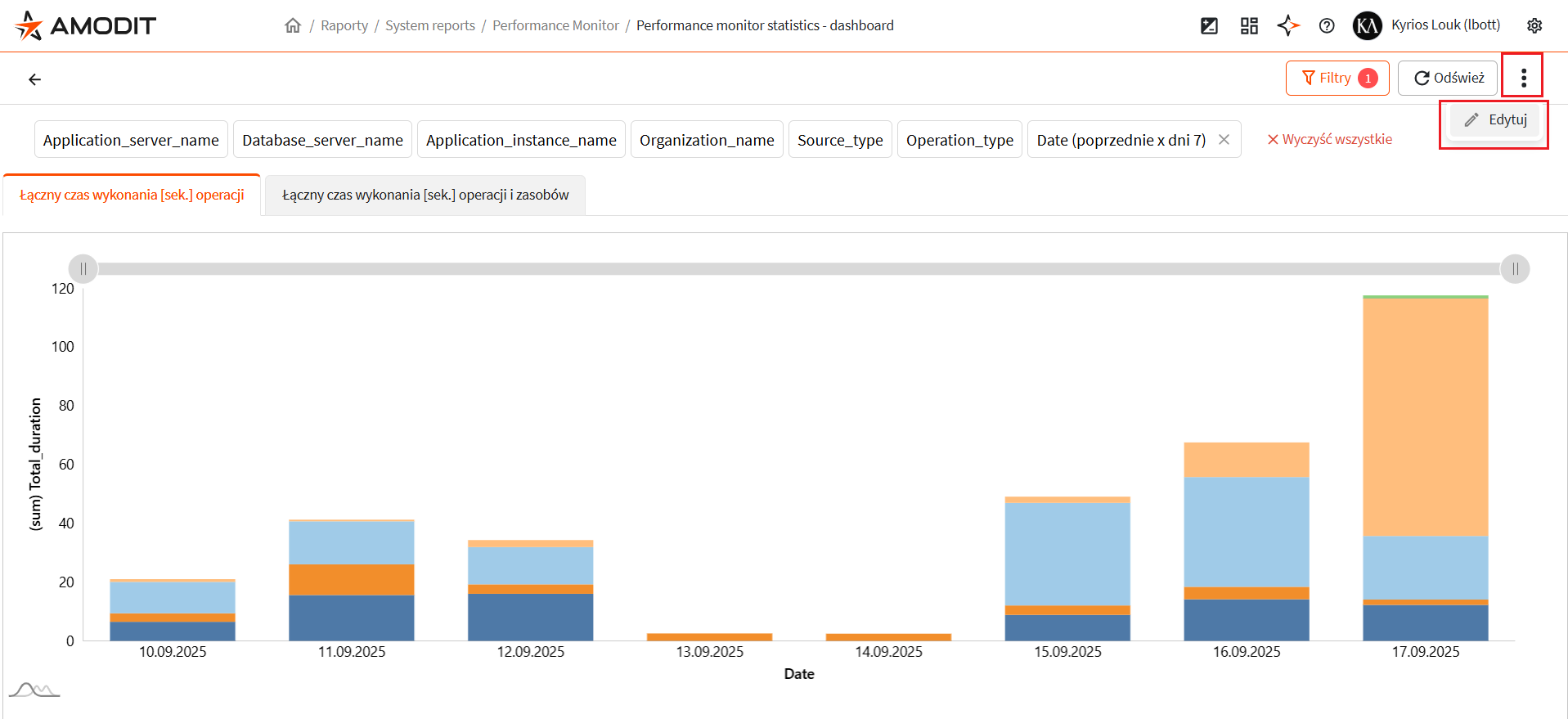Remove the Date filter chip with X
The height and width of the screenshot is (719, 1568).
pos(1224,139)
